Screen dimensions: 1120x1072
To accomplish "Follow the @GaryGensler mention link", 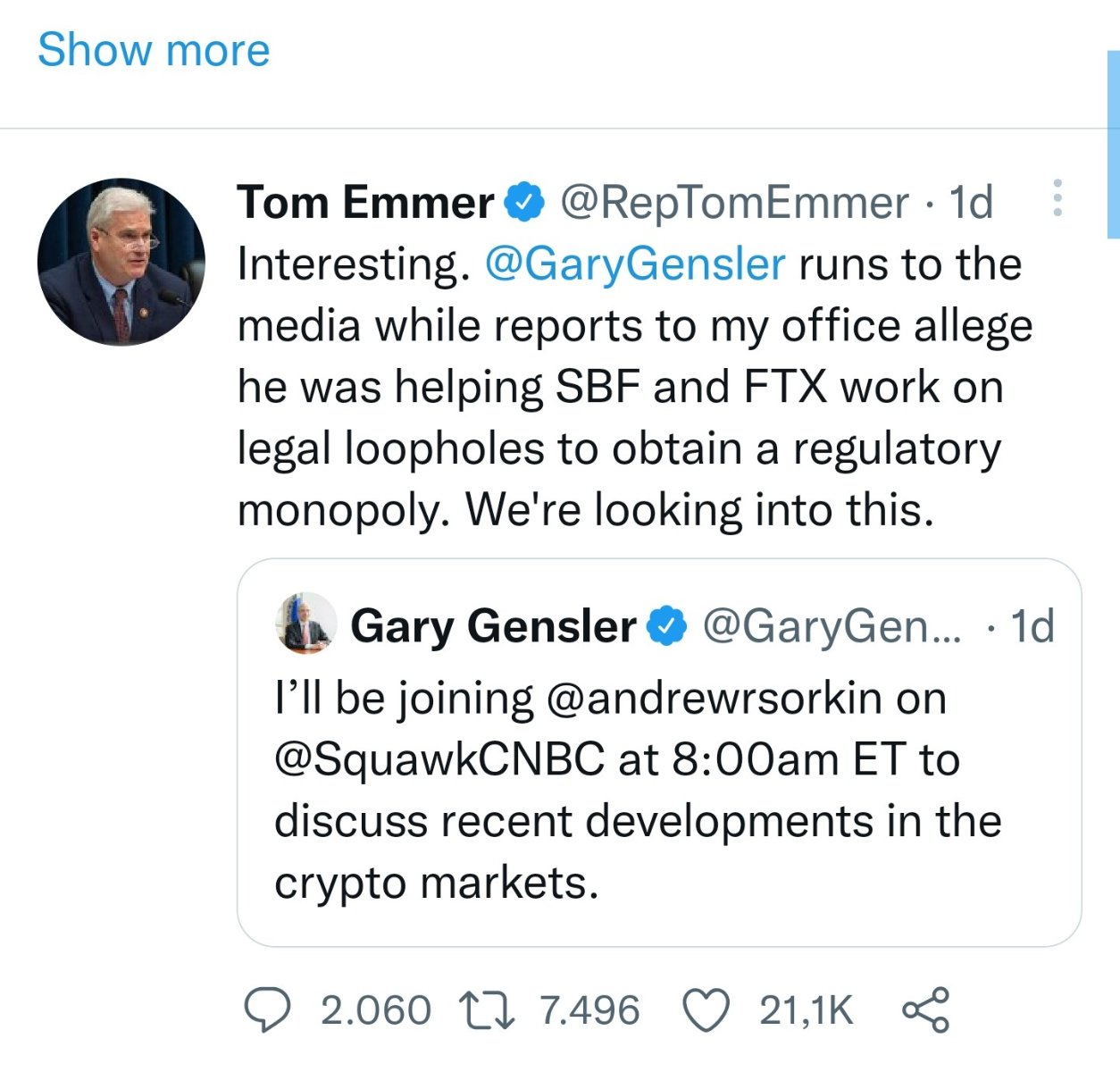I will tap(635, 264).
